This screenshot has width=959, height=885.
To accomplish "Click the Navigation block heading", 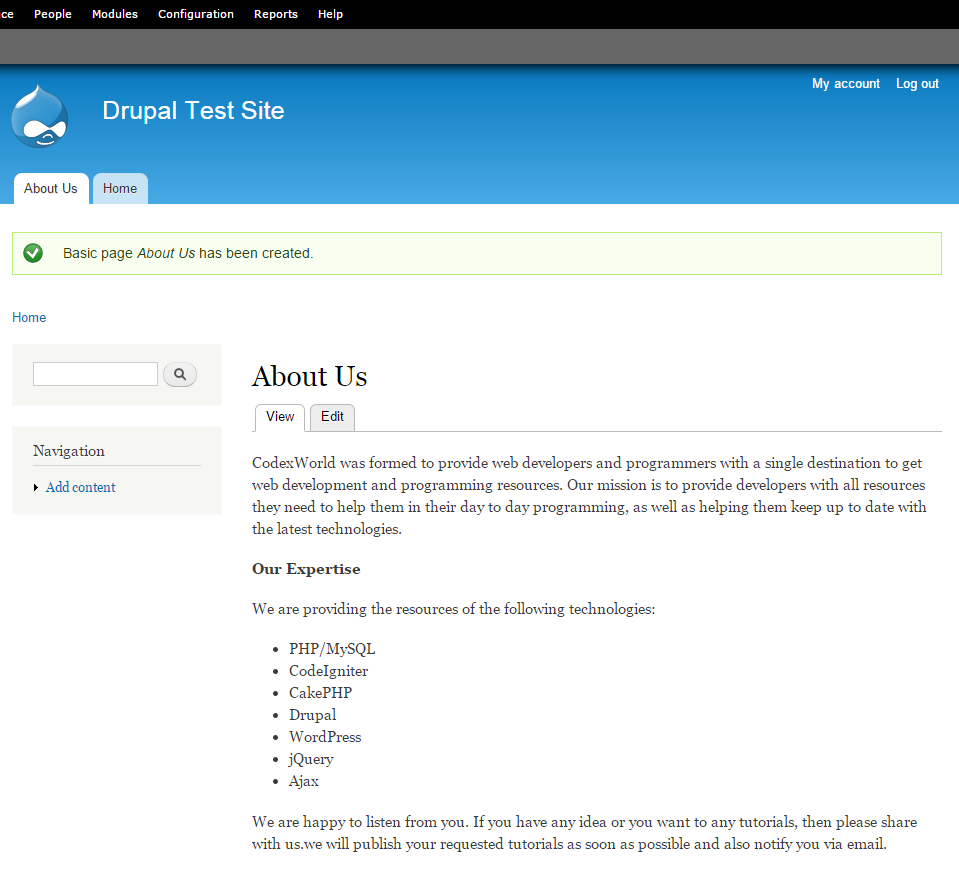I will pos(68,451).
